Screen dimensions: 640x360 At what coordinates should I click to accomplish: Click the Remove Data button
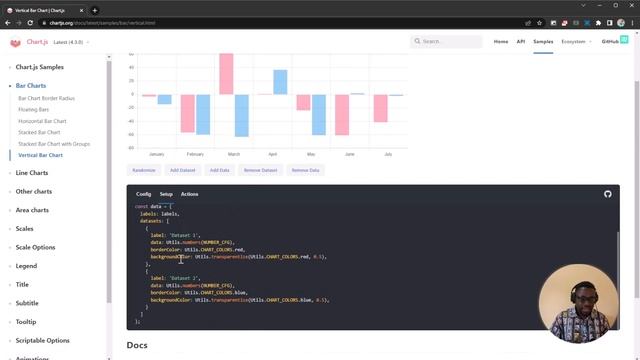tap(305, 170)
